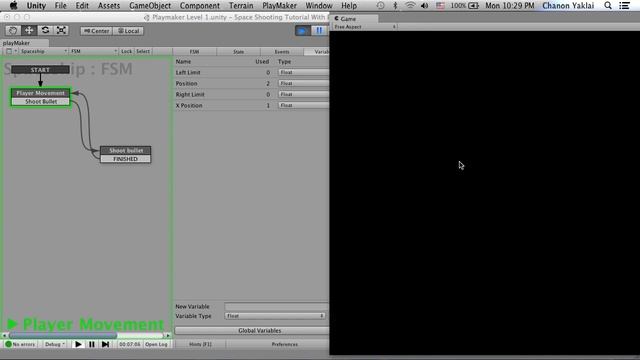Select the Shoot bullet state node

tap(126, 150)
